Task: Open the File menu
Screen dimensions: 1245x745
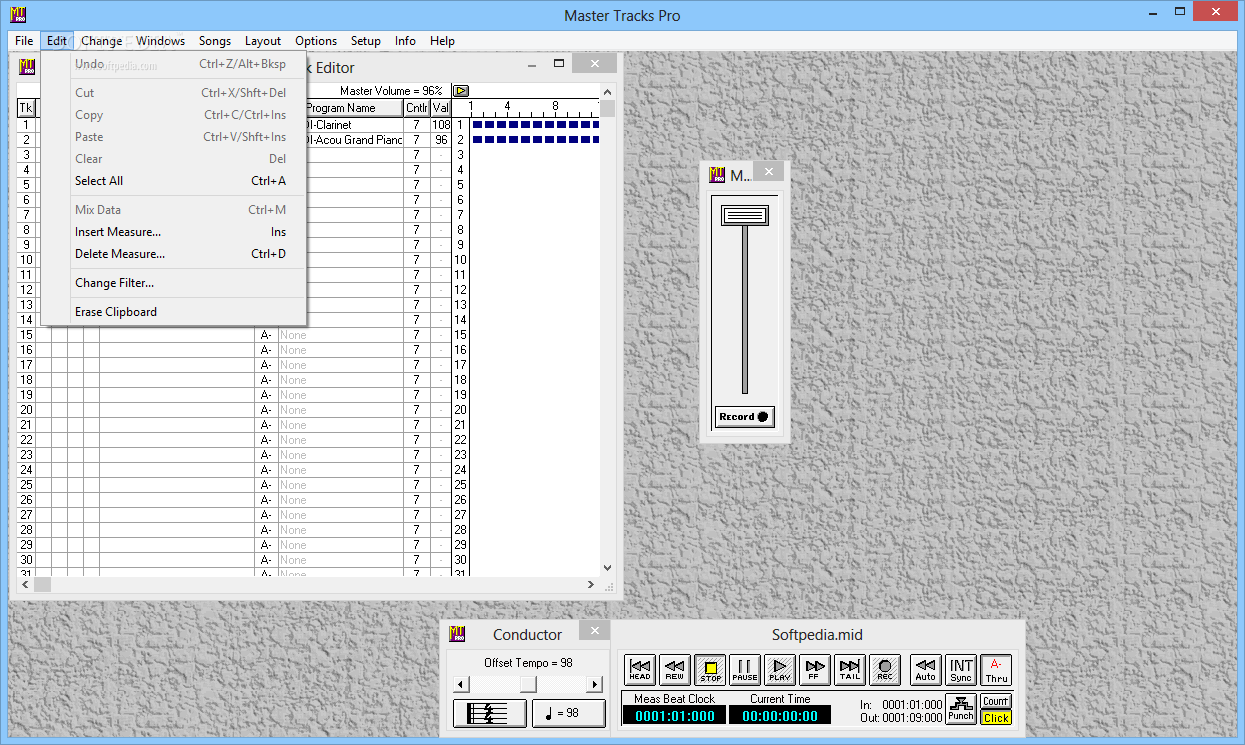Action: pos(24,41)
